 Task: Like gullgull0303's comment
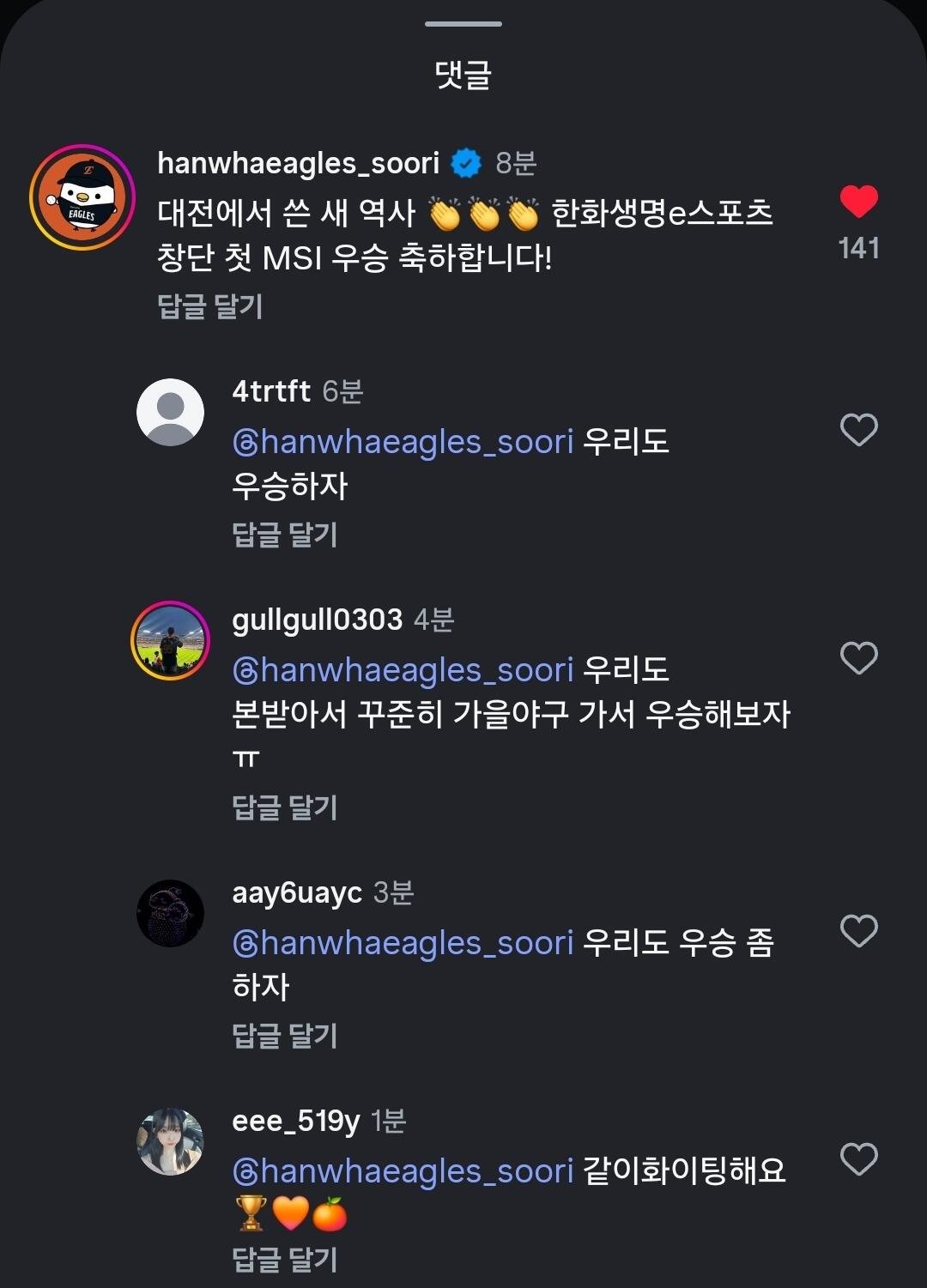[858, 658]
